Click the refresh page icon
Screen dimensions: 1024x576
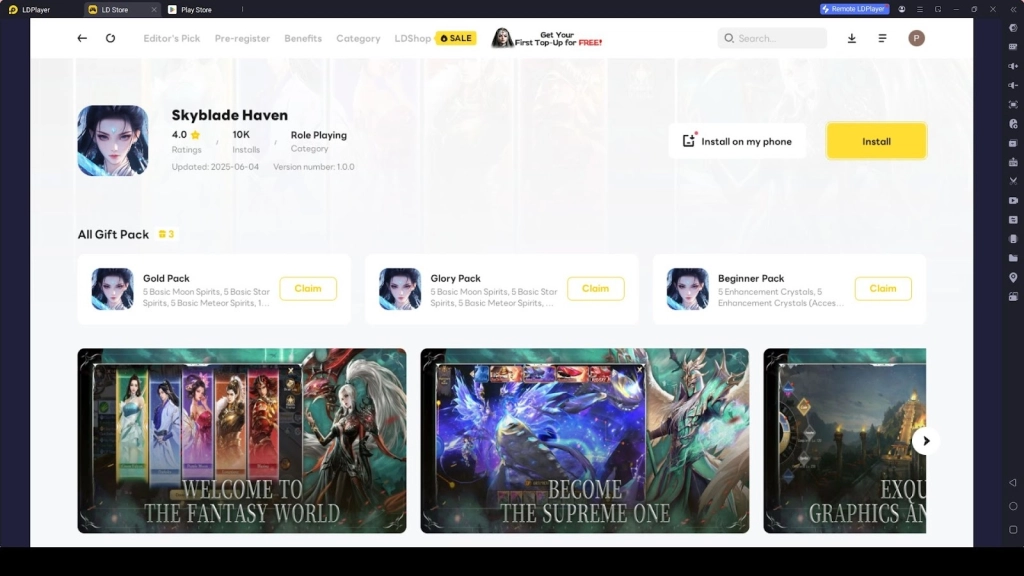pyautogui.click(x=110, y=38)
